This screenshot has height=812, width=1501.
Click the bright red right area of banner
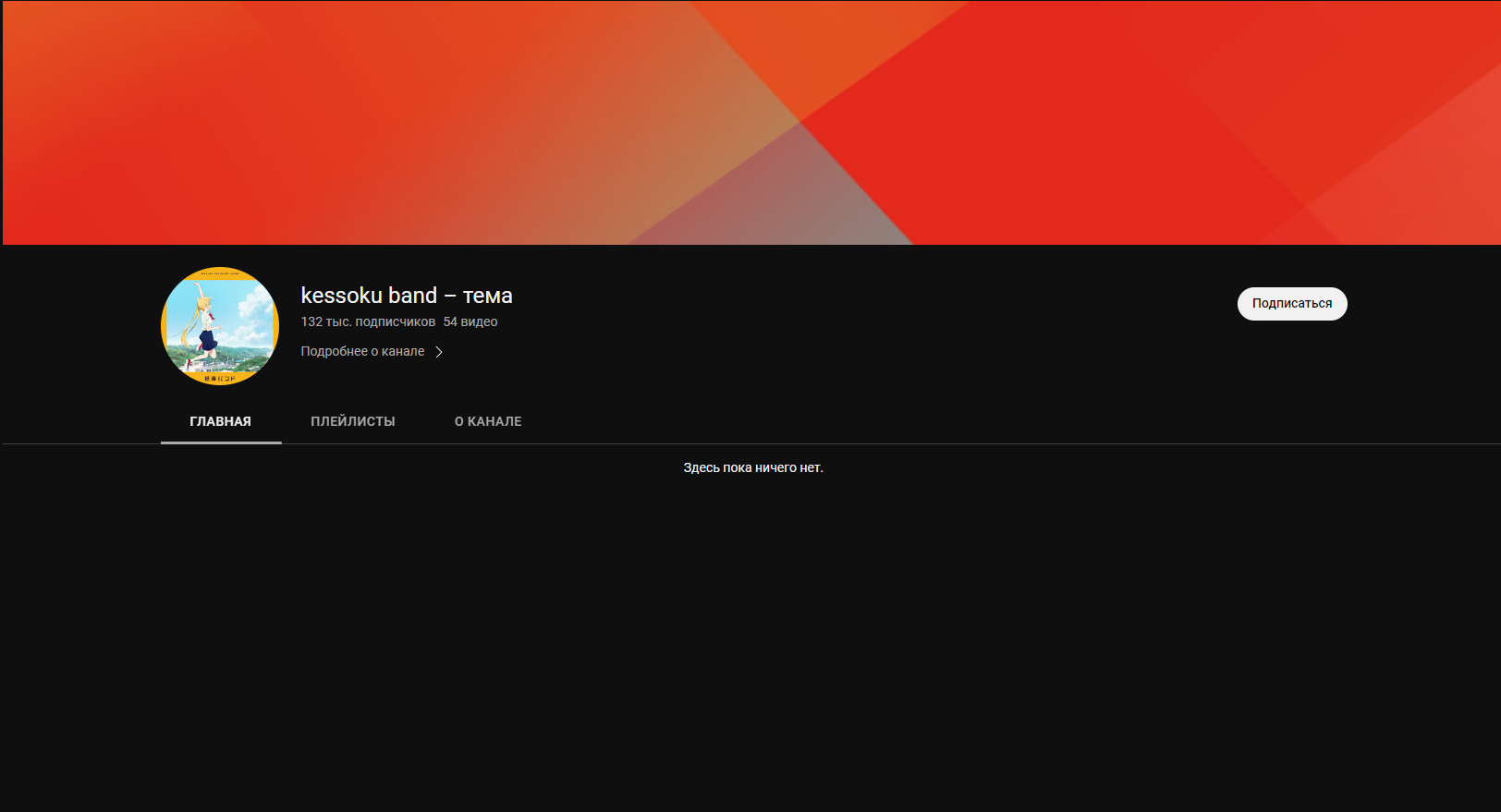pos(1063,139)
